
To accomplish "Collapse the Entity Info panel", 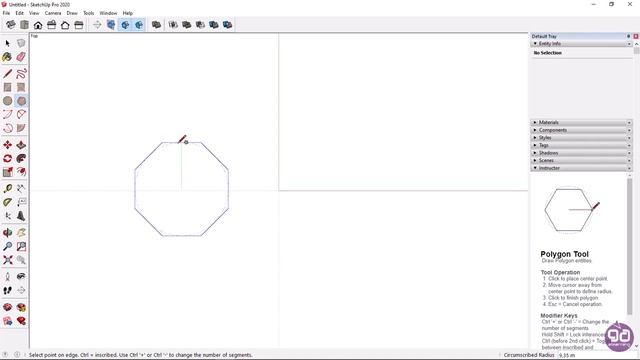I will pyautogui.click(x=581, y=44).
